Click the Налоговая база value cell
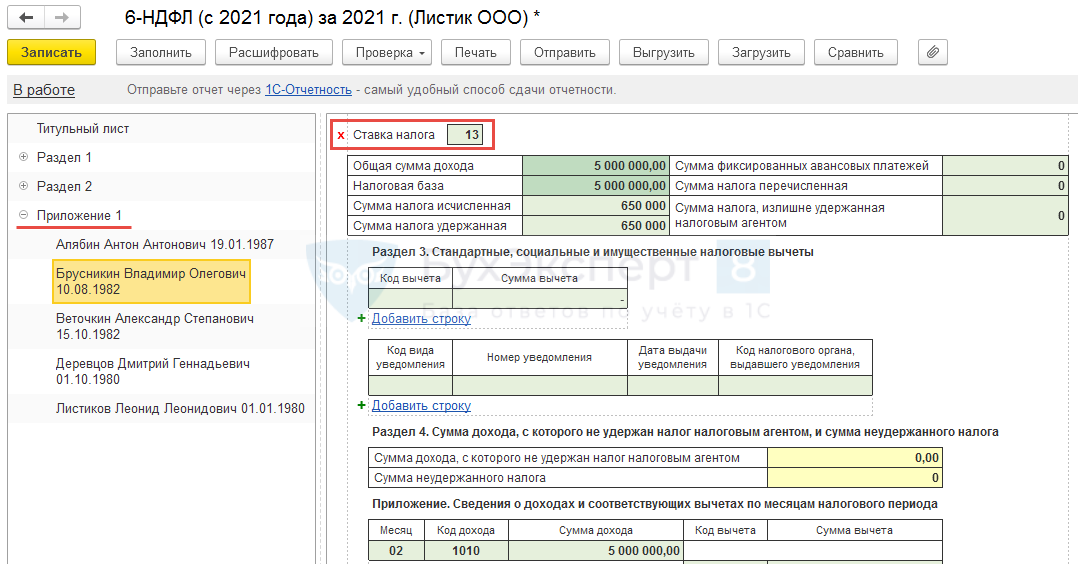The width and height of the screenshot is (1078, 564). [595, 186]
